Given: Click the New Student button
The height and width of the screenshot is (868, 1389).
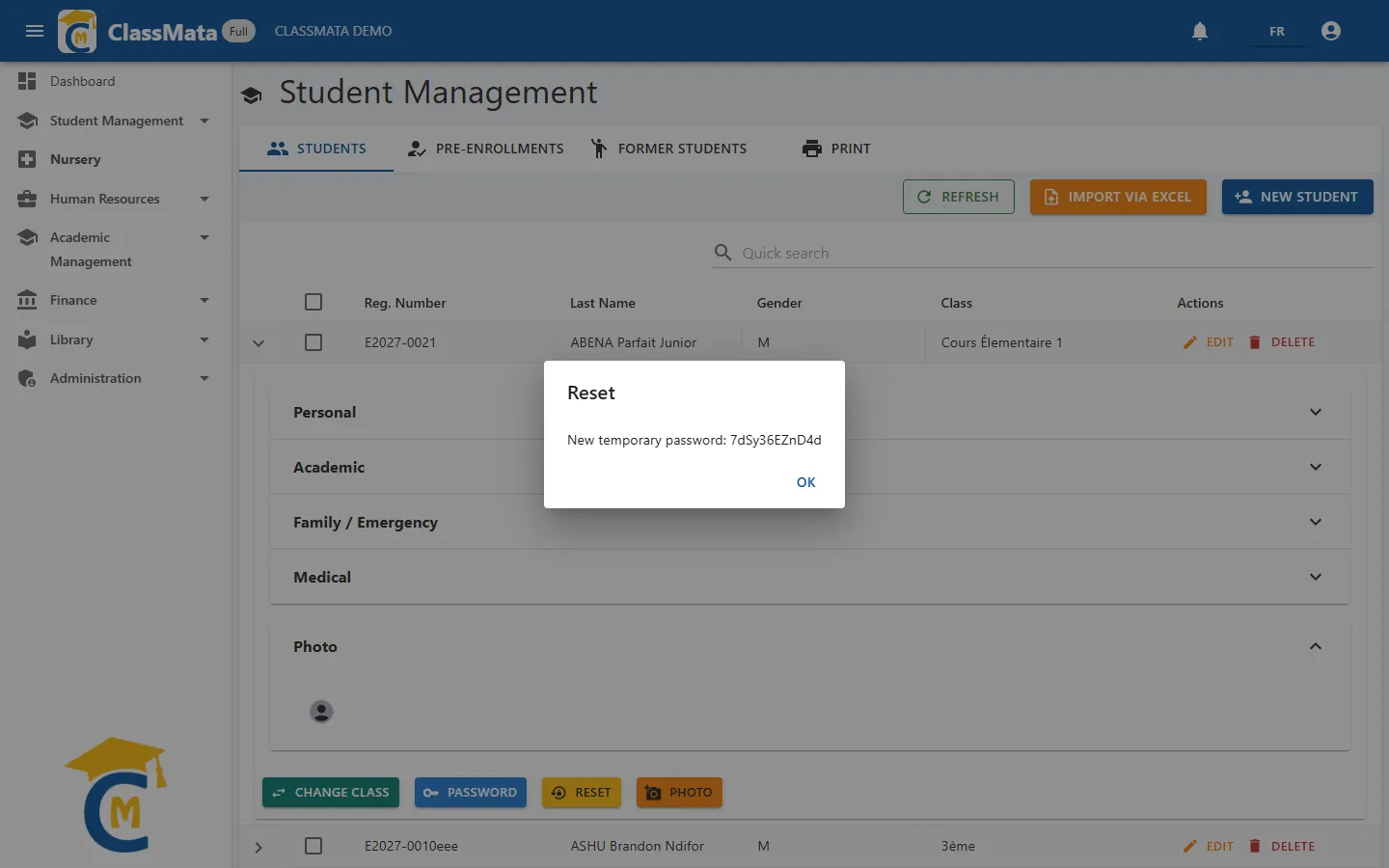Looking at the screenshot, I should [x=1297, y=197].
